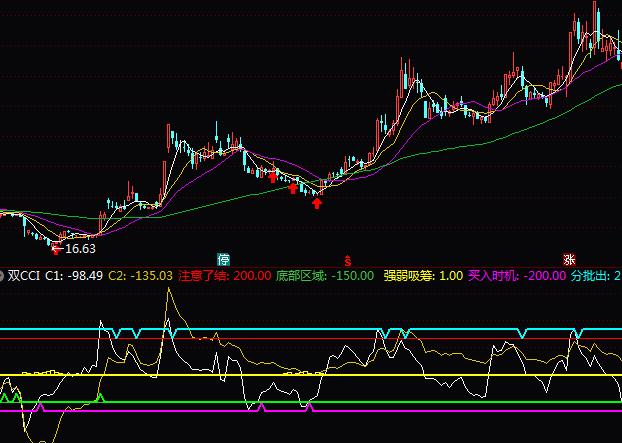Click the 买入时机: -200.00 label

tap(517, 276)
